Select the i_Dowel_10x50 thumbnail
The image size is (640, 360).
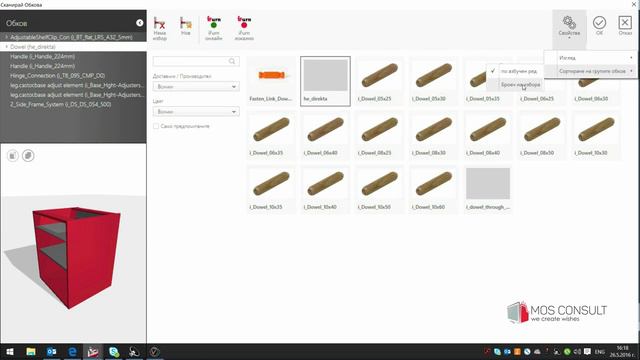(380, 190)
